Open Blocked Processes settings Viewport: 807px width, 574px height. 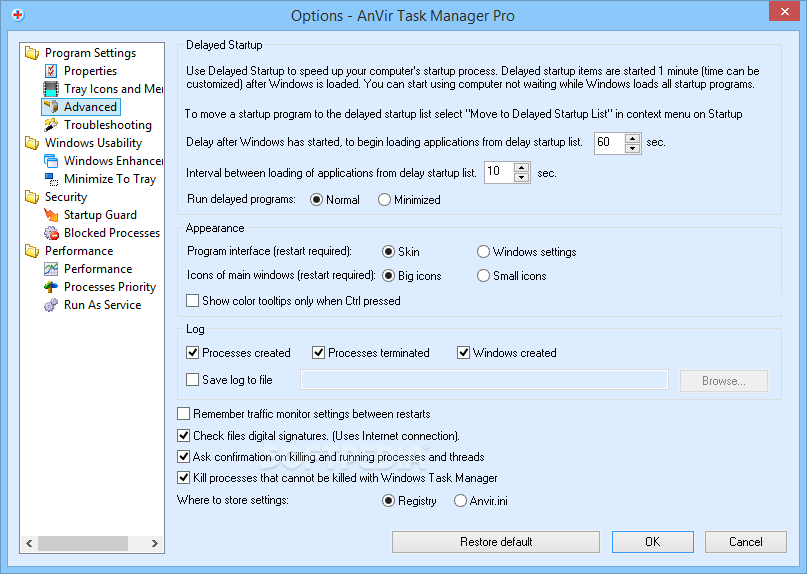[x=112, y=233]
